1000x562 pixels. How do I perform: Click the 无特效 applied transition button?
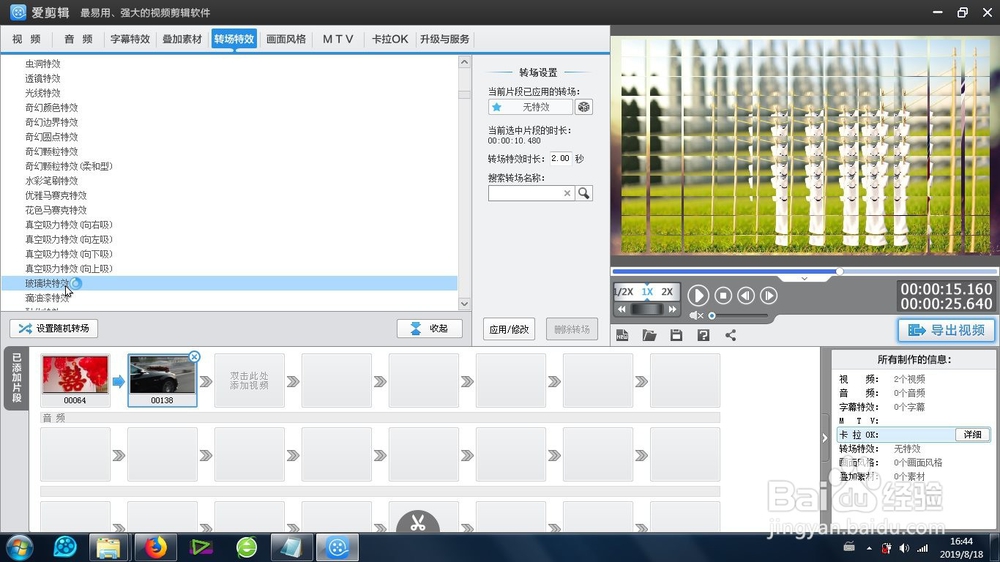[530, 107]
